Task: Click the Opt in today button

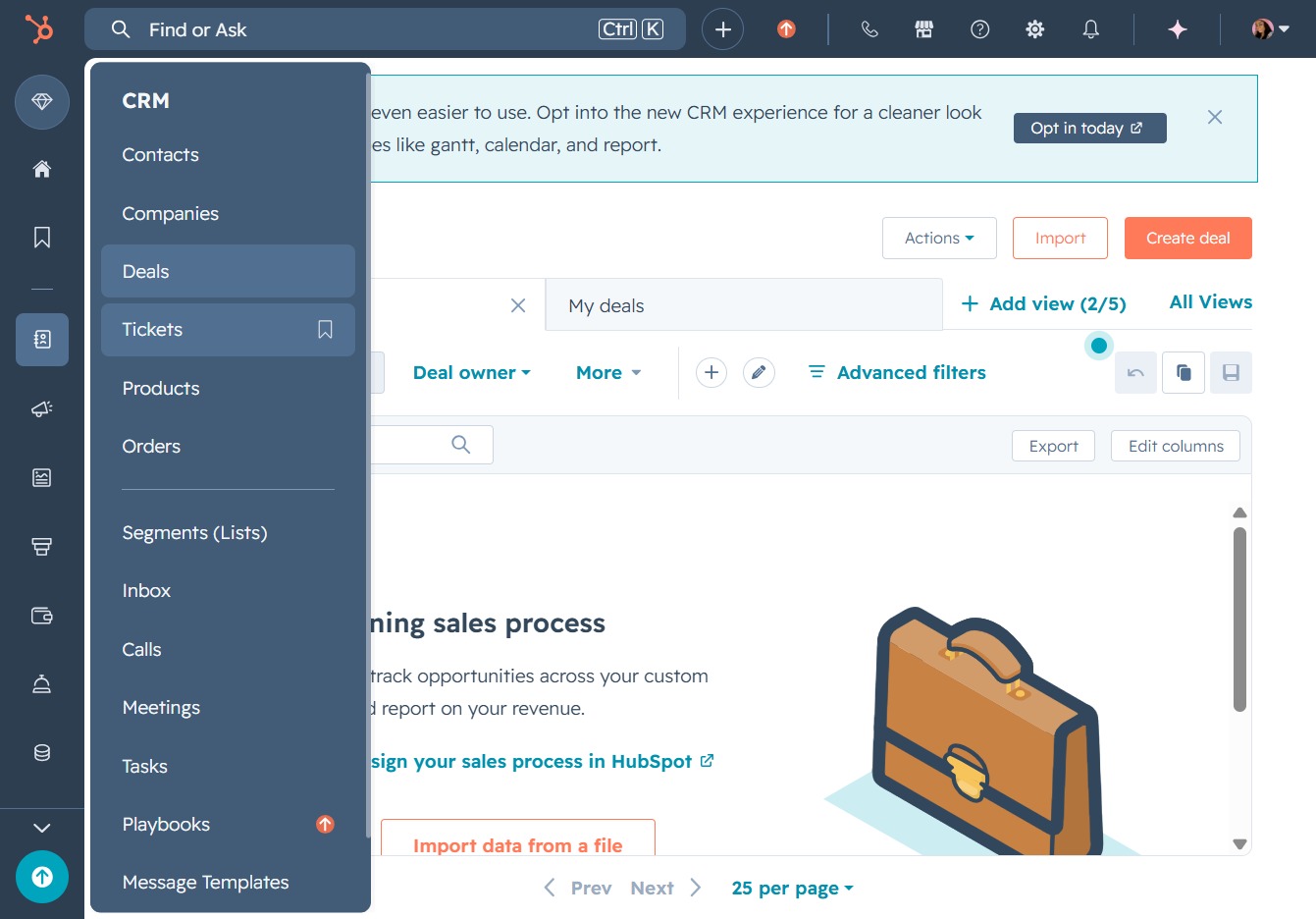Action: pos(1089,128)
